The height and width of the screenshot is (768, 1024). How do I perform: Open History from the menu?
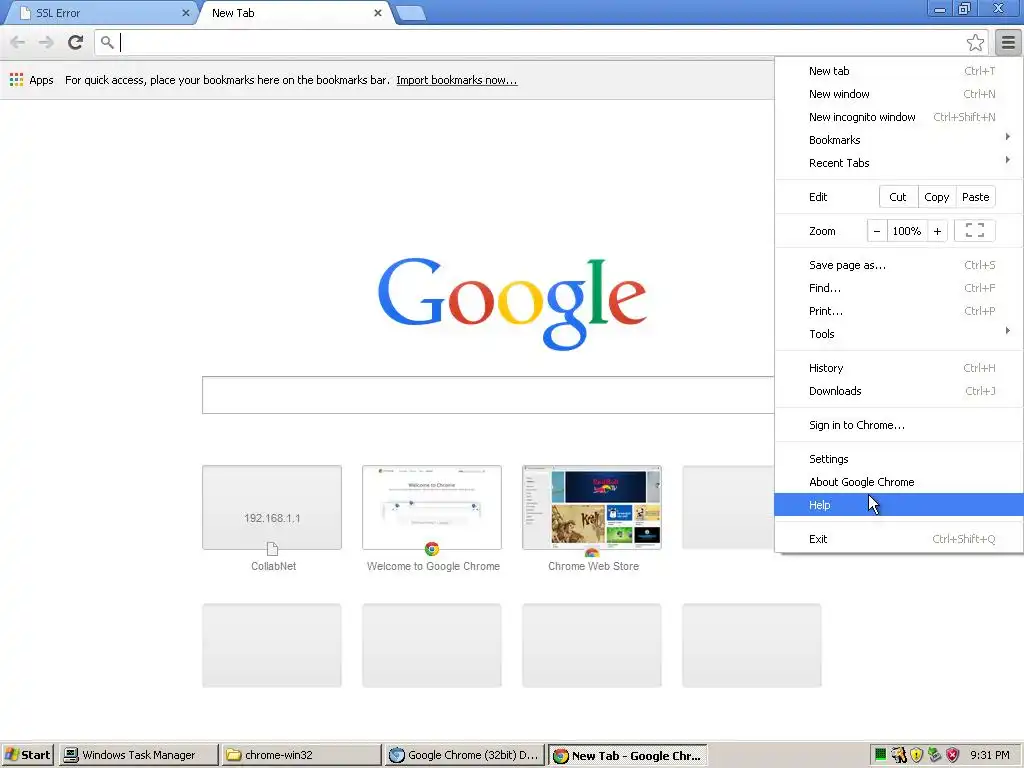899,368
